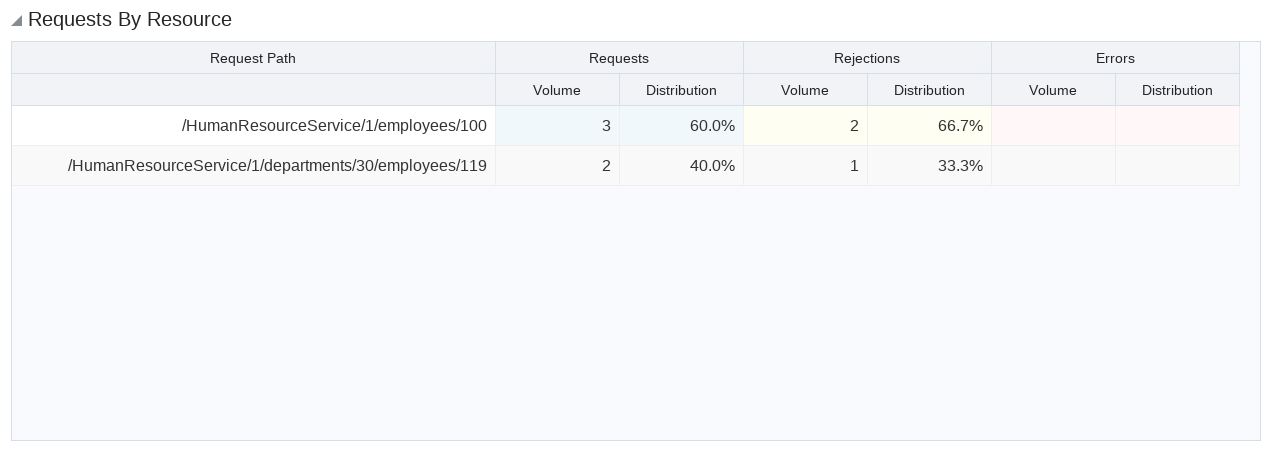The height and width of the screenshot is (450, 1271).
Task: Sort by Distribution under Requests
Action: coord(681,90)
